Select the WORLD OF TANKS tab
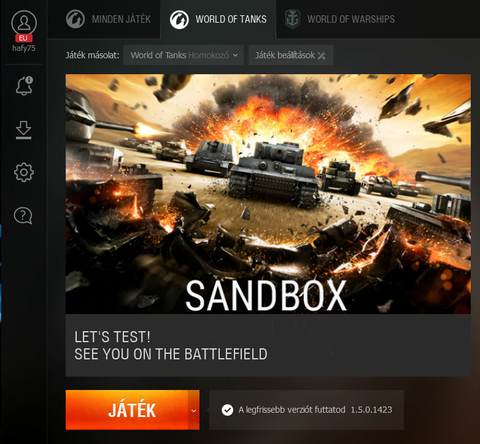This screenshot has height=444, width=480. [218, 19]
